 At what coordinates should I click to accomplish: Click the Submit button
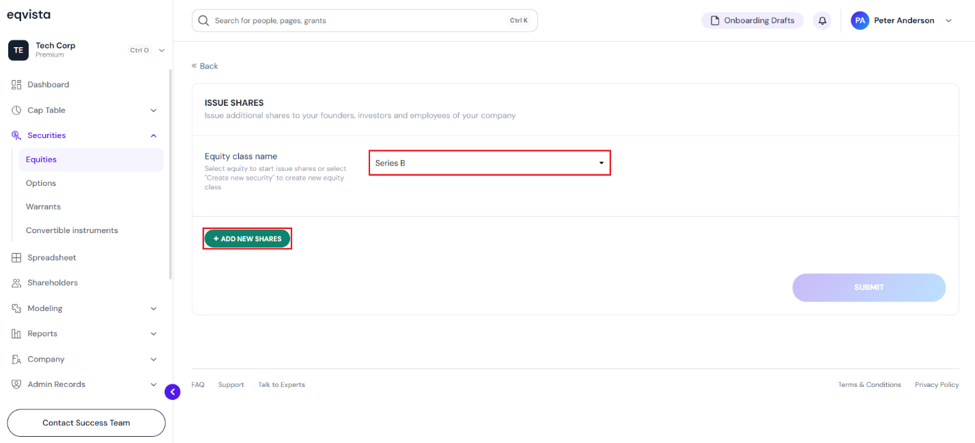(x=869, y=287)
